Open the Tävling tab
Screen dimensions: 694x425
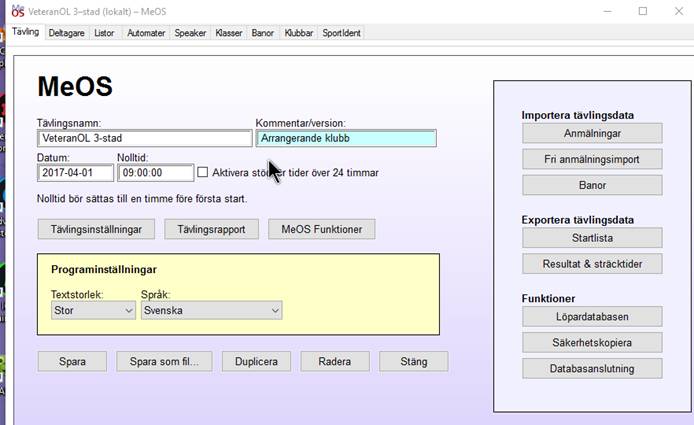click(25, 32)
